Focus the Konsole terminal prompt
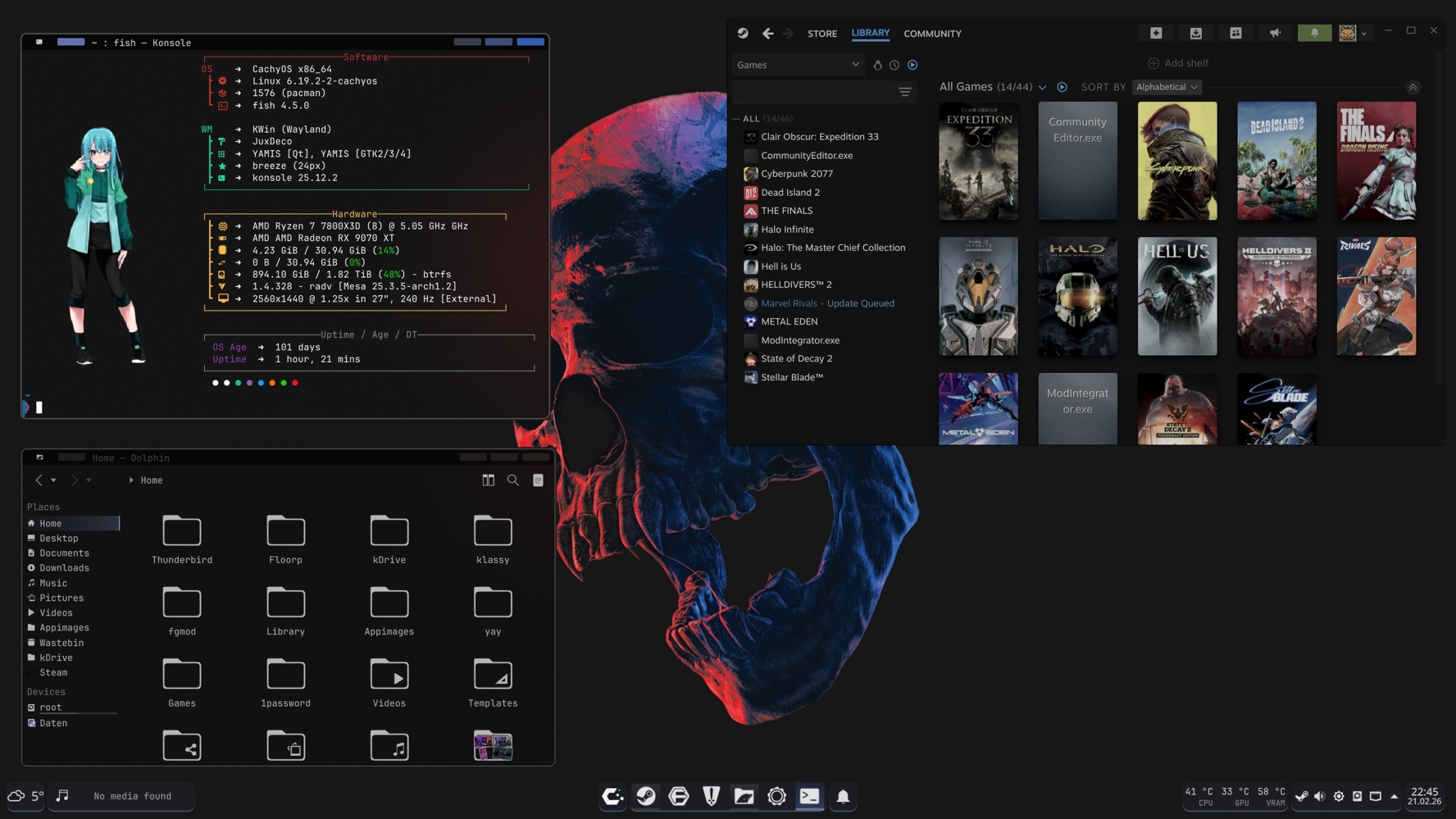 (39, 407)
